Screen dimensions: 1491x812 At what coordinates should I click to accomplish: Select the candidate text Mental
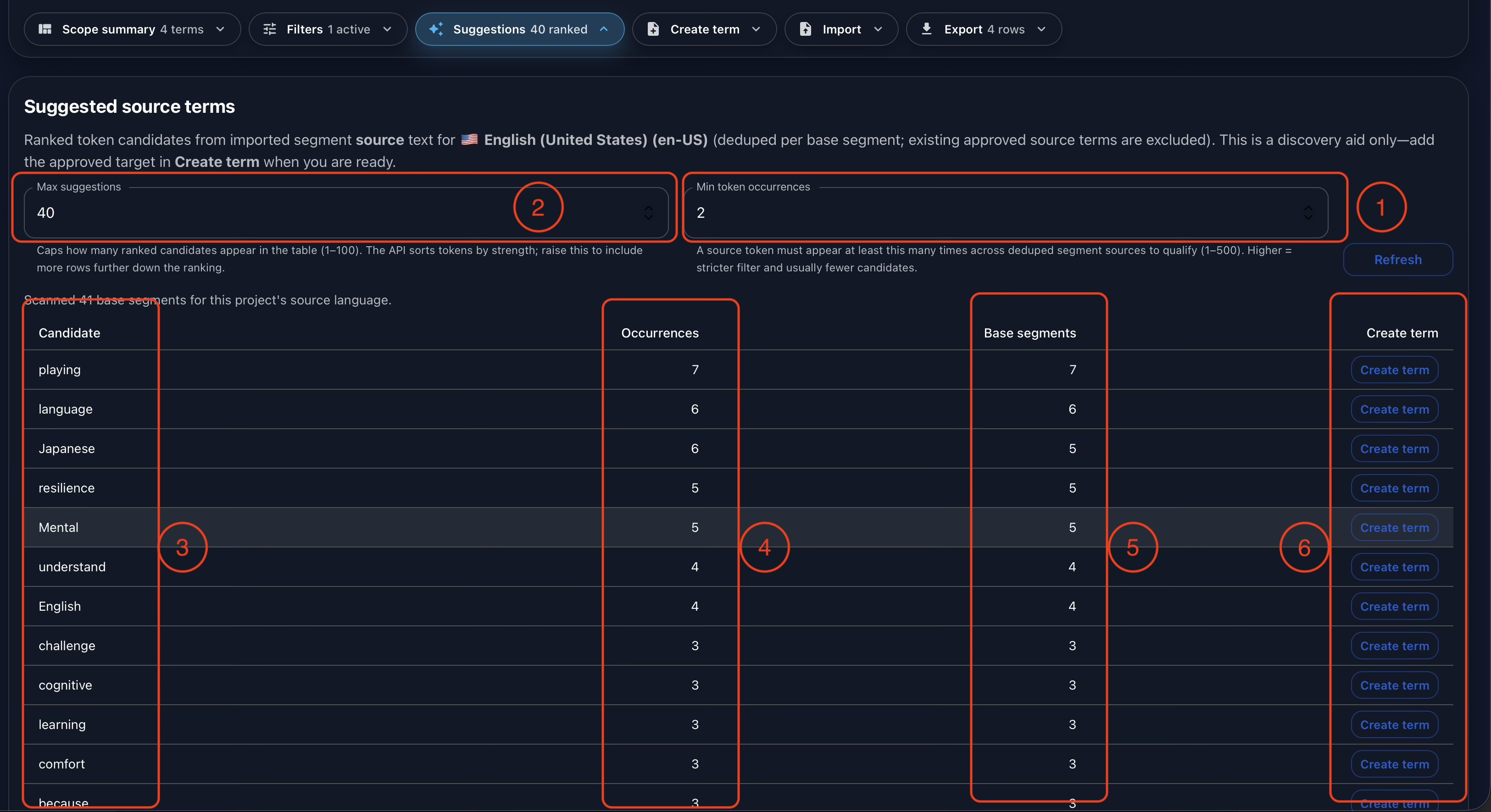(x=58, y=527)
